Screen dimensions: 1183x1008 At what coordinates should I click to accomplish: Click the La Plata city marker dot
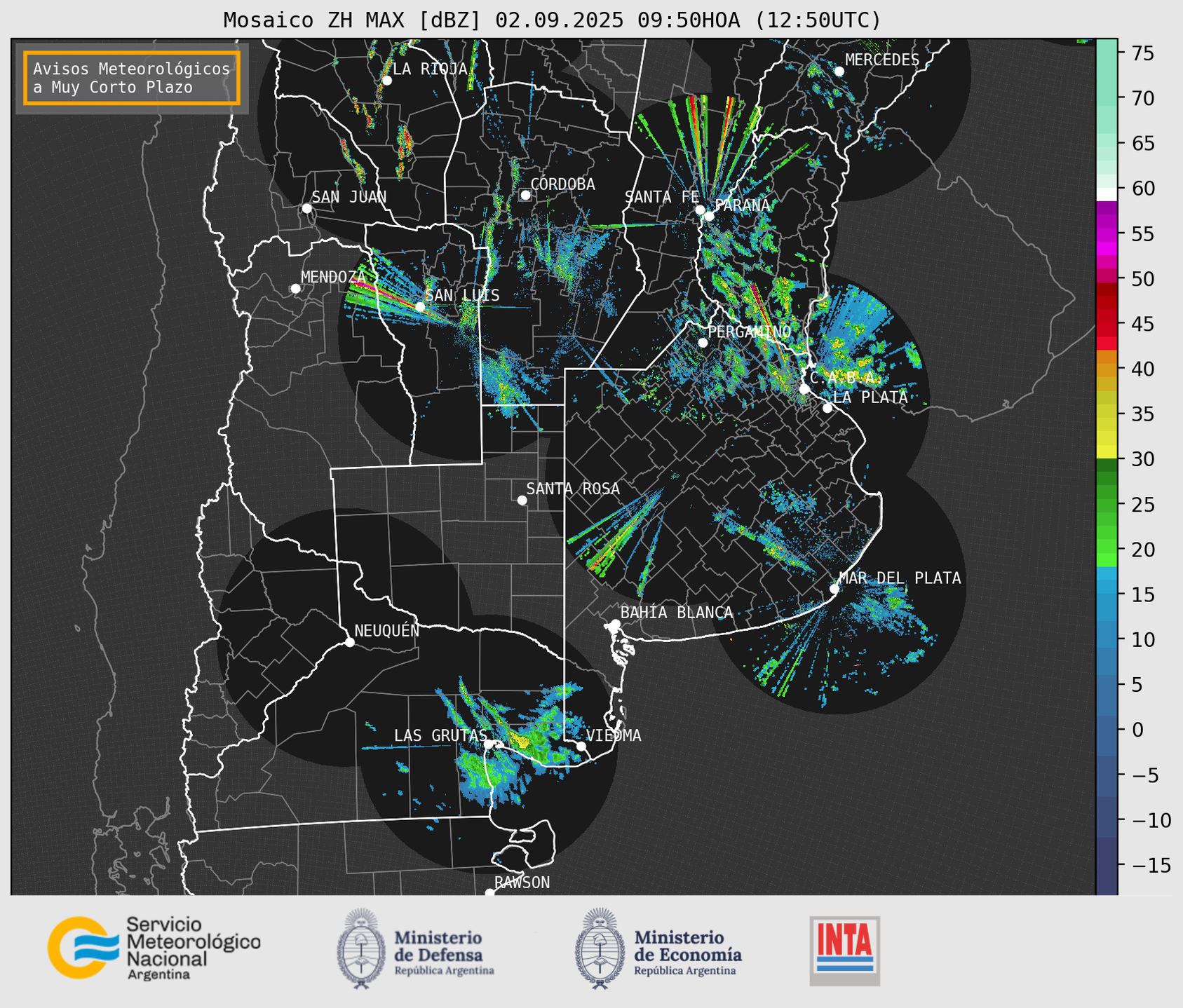pyautogui.click(x=827, y=408)
